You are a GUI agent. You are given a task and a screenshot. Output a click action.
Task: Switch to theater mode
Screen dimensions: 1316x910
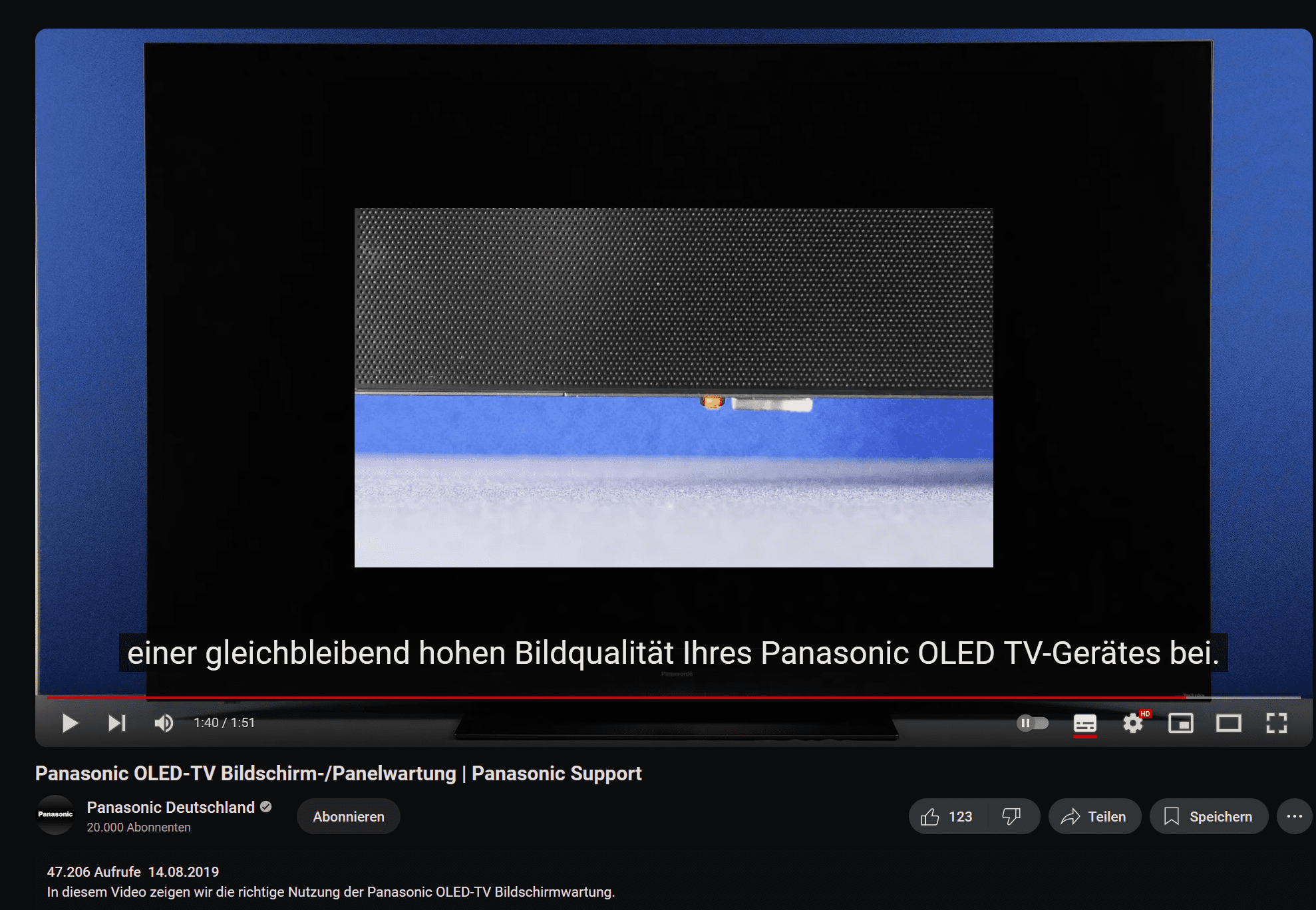point(1229,723)
